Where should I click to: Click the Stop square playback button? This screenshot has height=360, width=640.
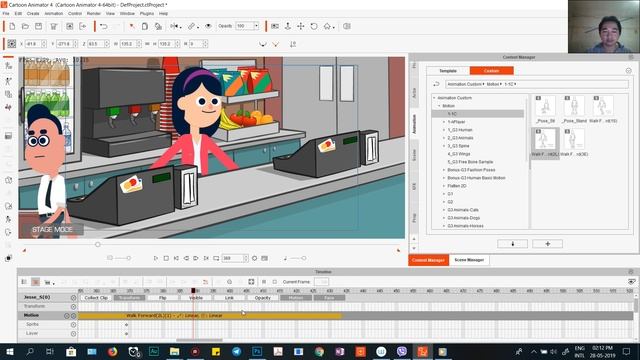pyautogui.click(x=166, y=258)
